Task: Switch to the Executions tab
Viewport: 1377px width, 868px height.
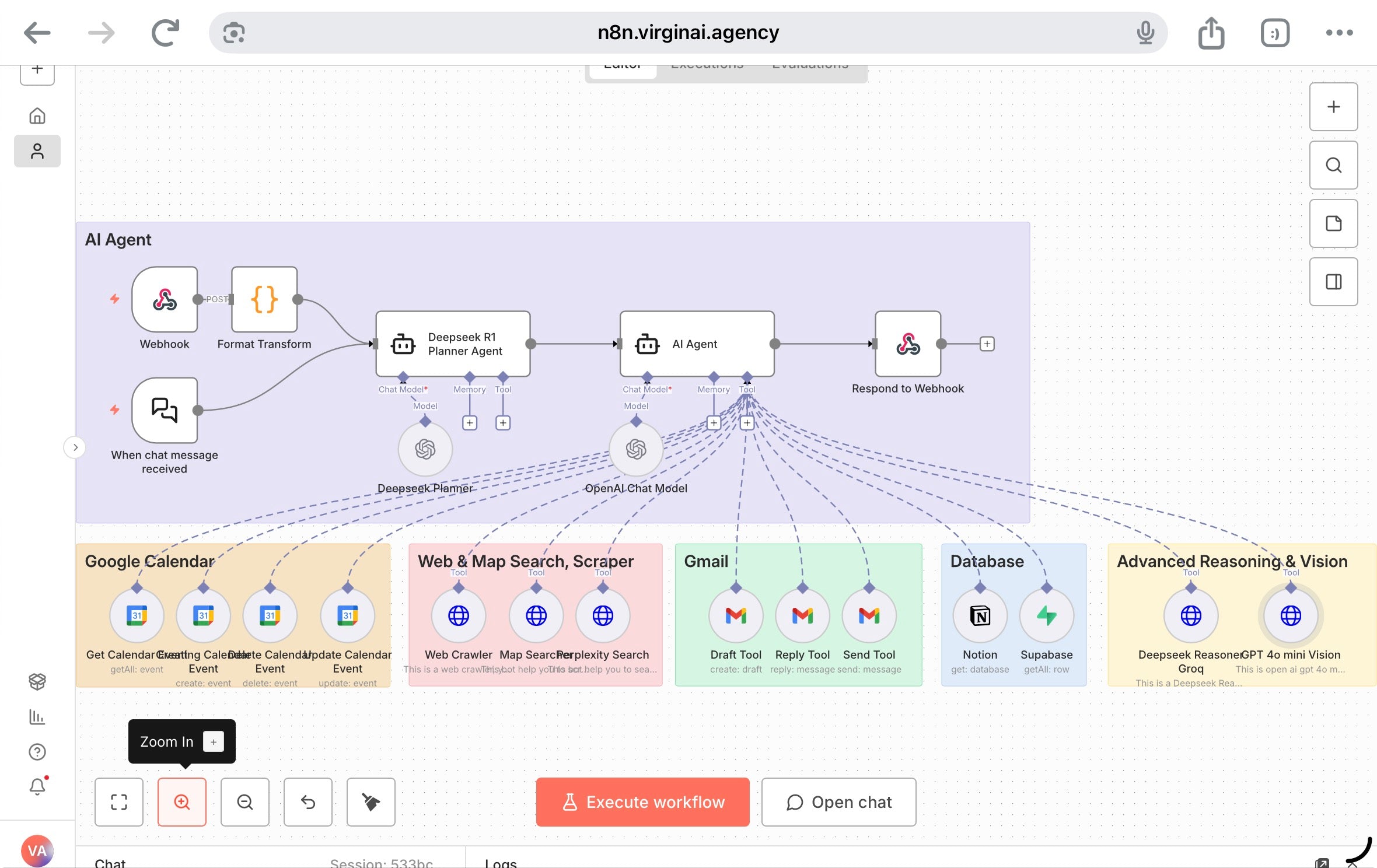Action: pyautogui.click(x=707, y=64)
